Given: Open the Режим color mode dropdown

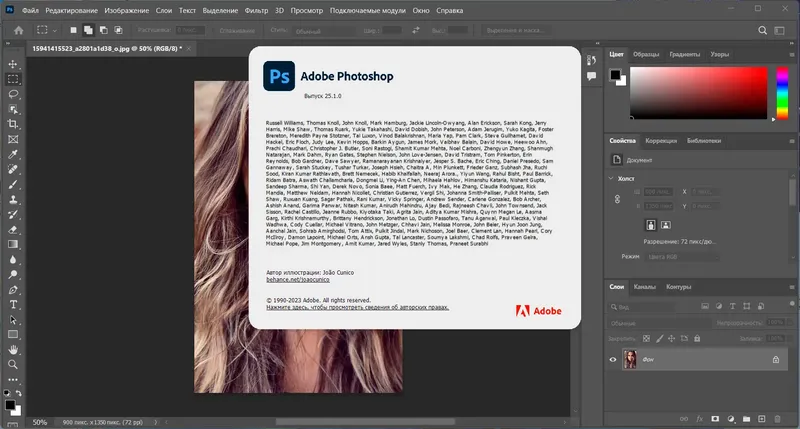Looking at the screenshot, I should pyautogui.click(x=683, y=257).
